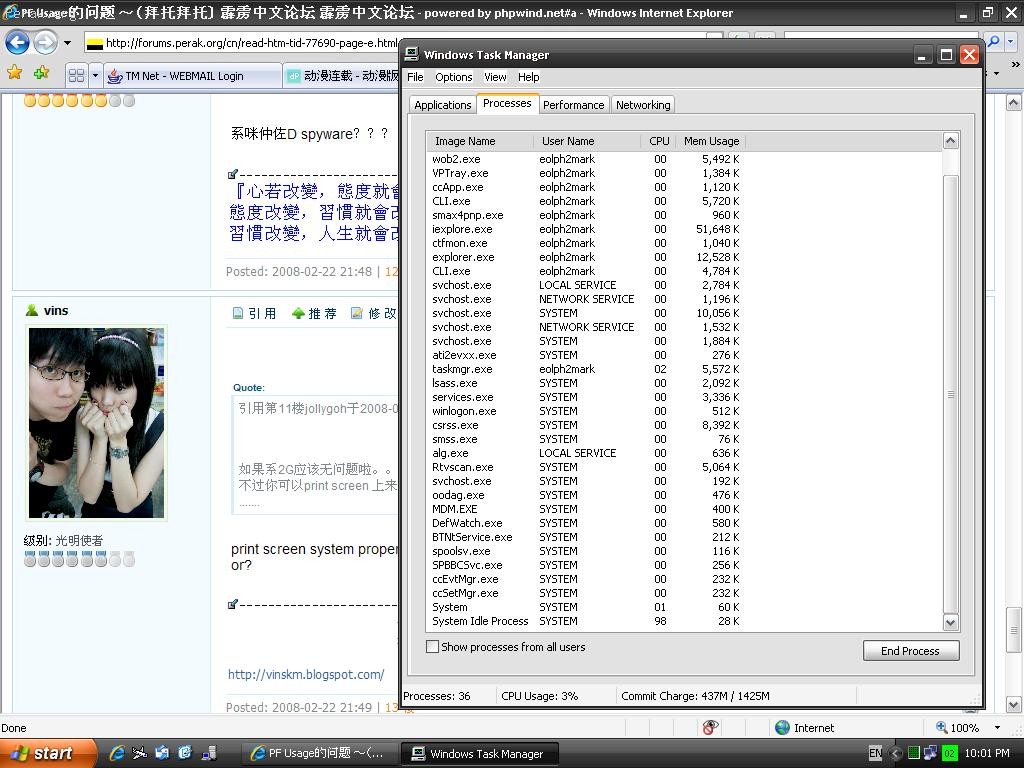Switch to the Performance tab

click(573, 105)
